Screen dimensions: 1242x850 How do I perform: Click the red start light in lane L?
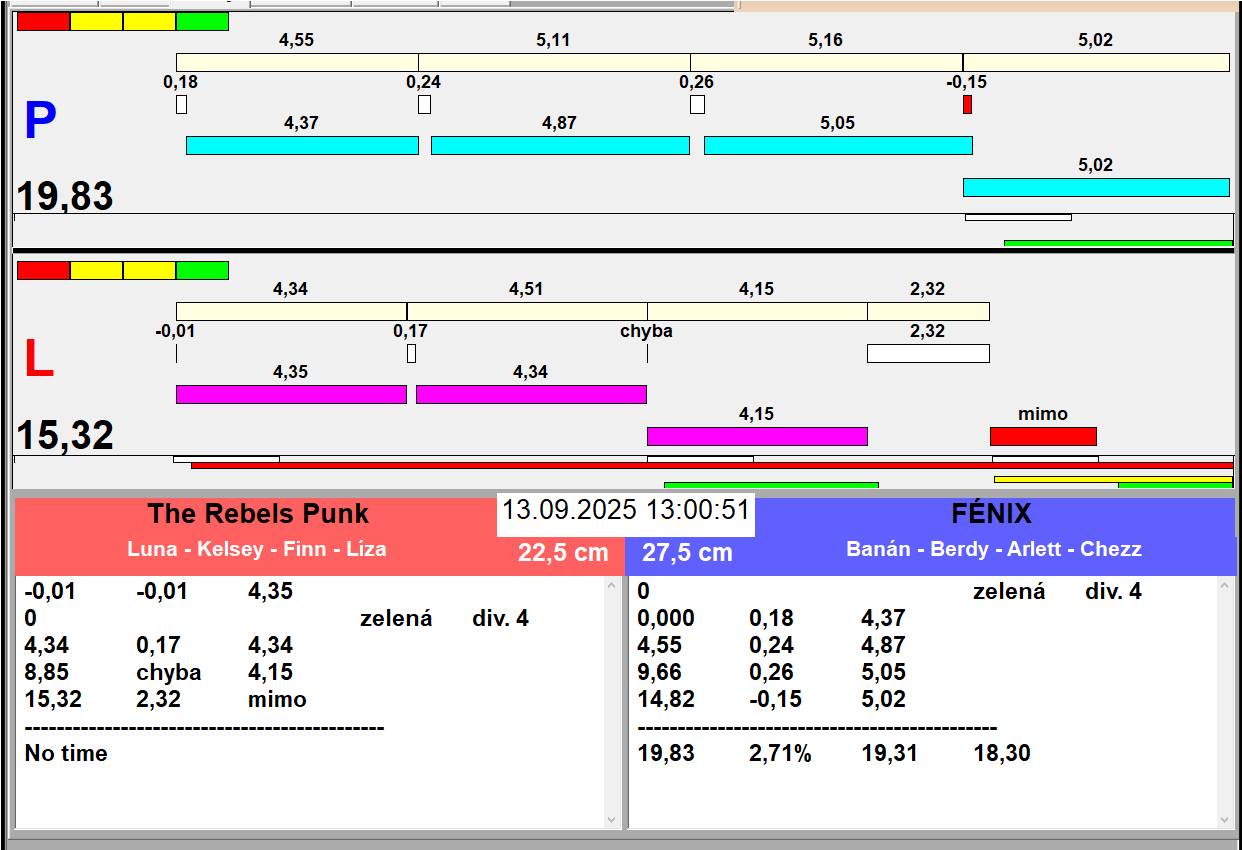44,270
